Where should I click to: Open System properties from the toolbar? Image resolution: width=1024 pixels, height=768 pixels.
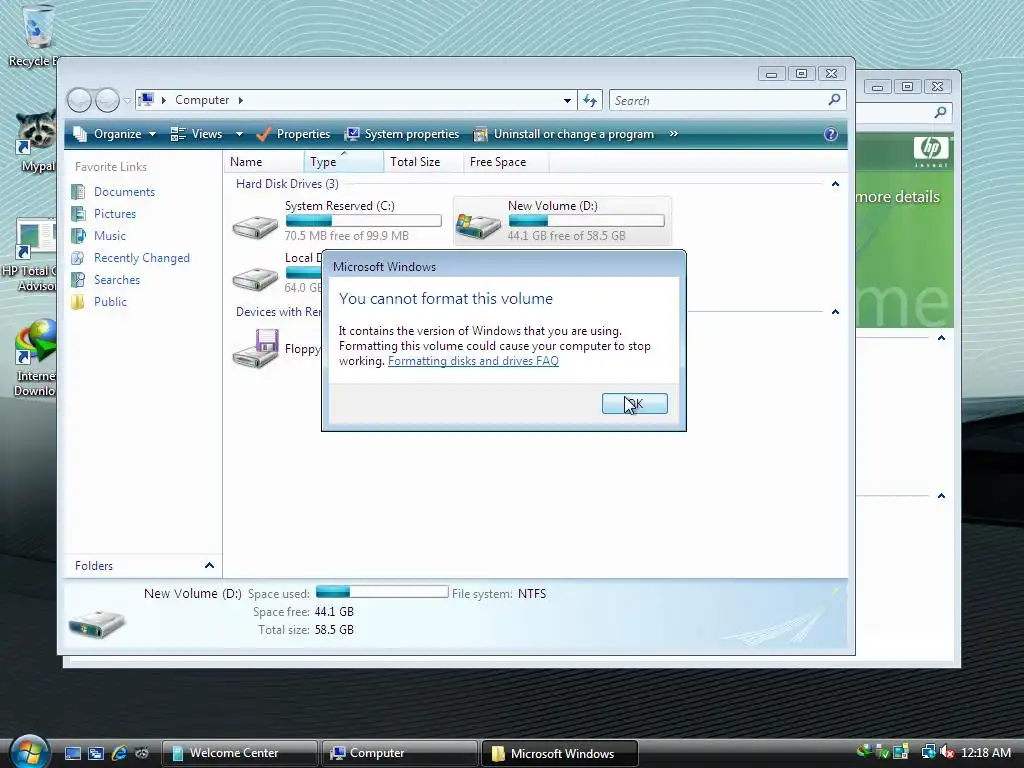(x=402, y=134)
